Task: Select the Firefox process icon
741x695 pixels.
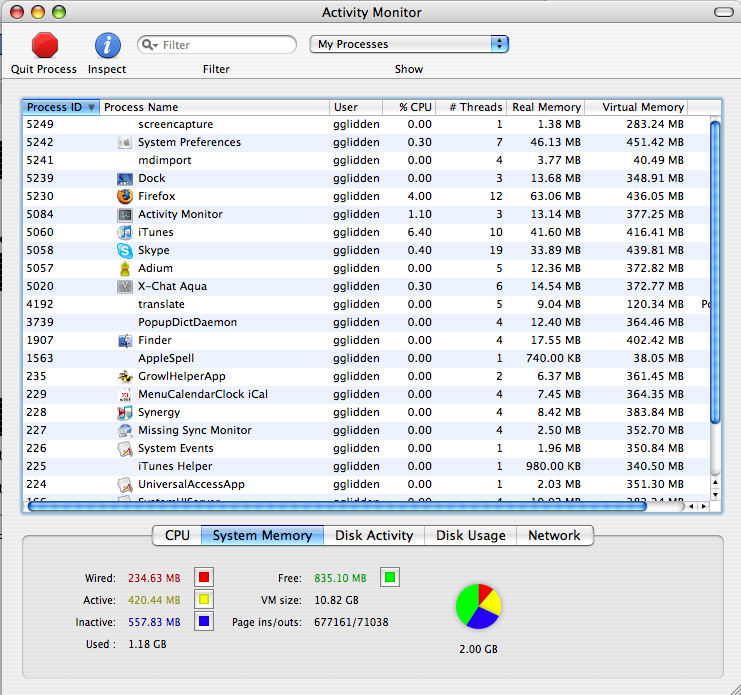Action: coord(125,196)
